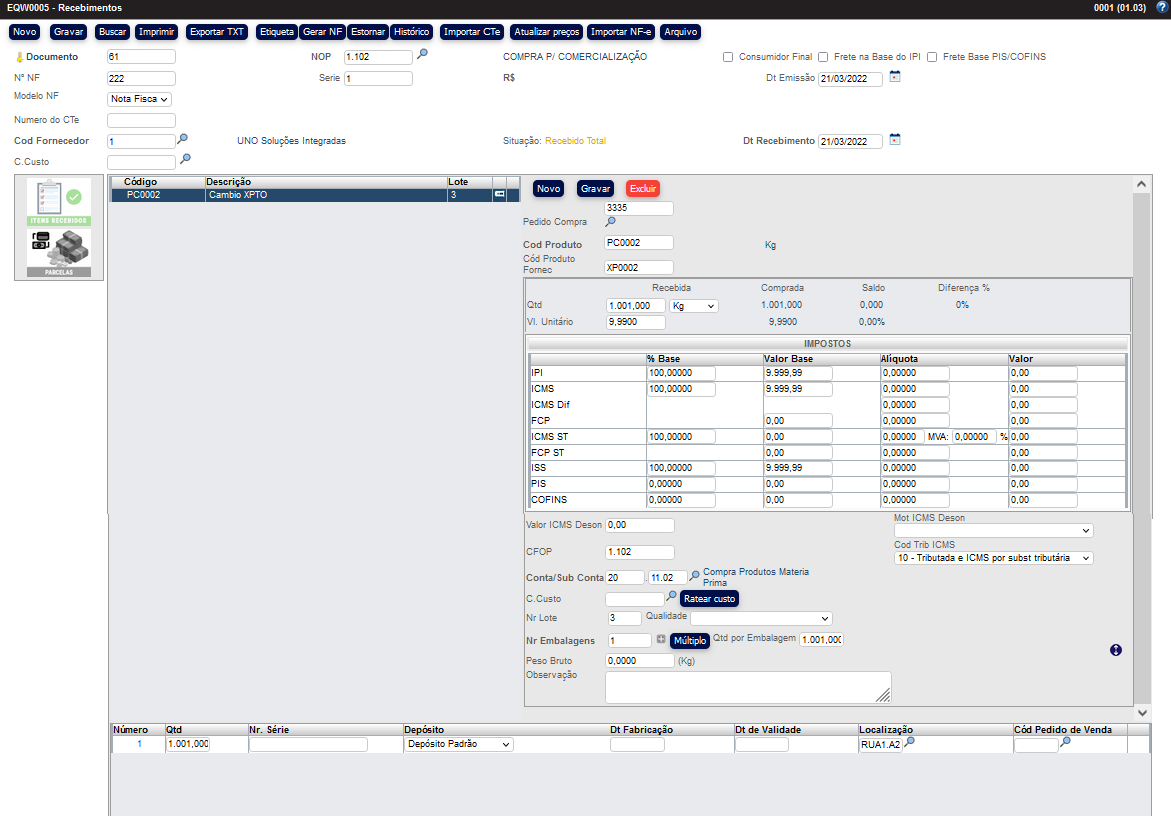
Task: Click into the Observação text area
Action: point(747,687)
